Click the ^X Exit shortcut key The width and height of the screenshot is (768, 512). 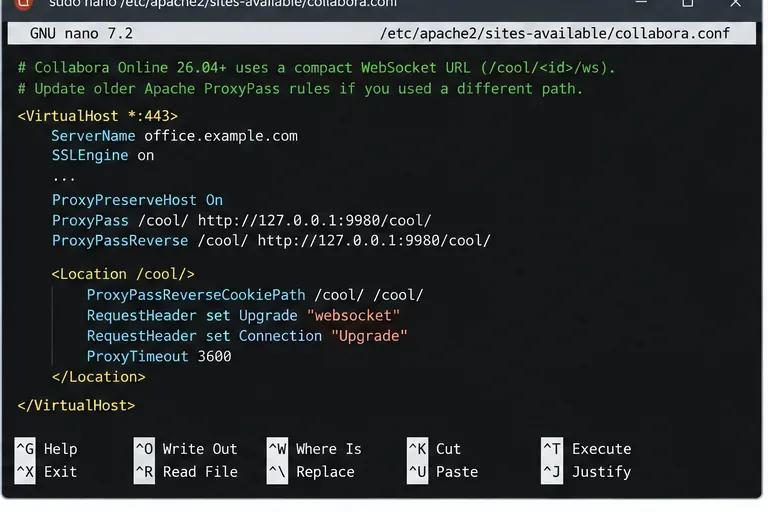(25, 472)
